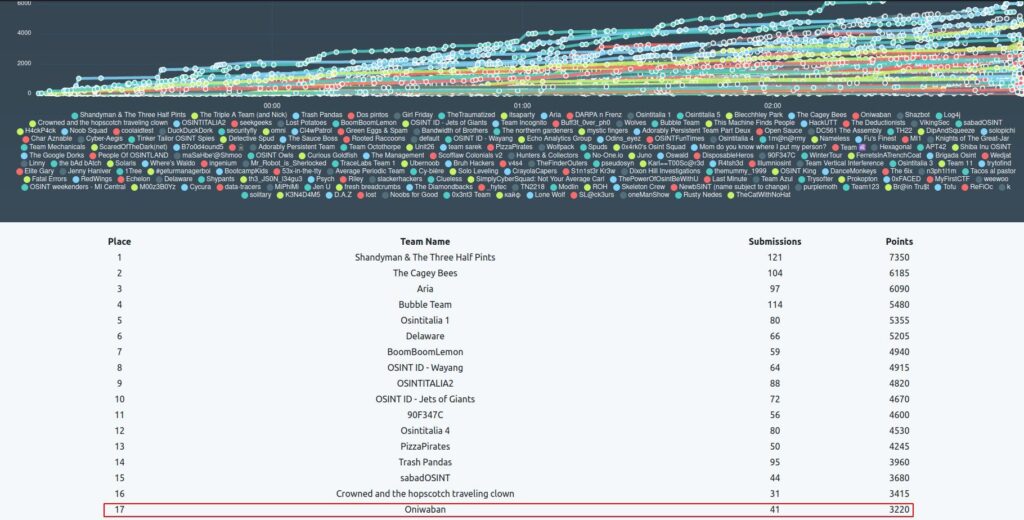Click the 02:00 time axis label

point(772,105)
